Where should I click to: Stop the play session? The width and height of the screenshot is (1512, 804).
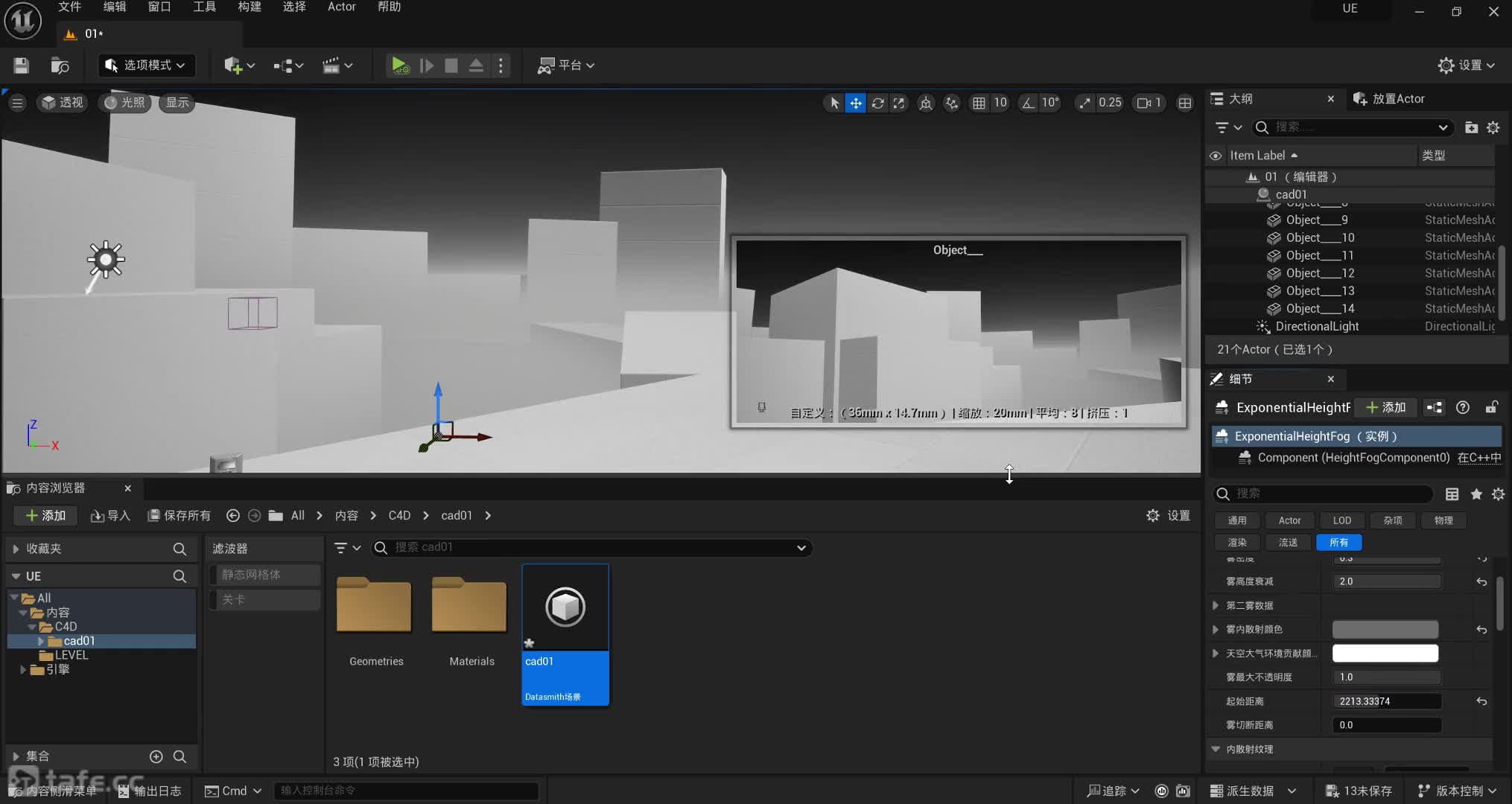coord(451,66)
